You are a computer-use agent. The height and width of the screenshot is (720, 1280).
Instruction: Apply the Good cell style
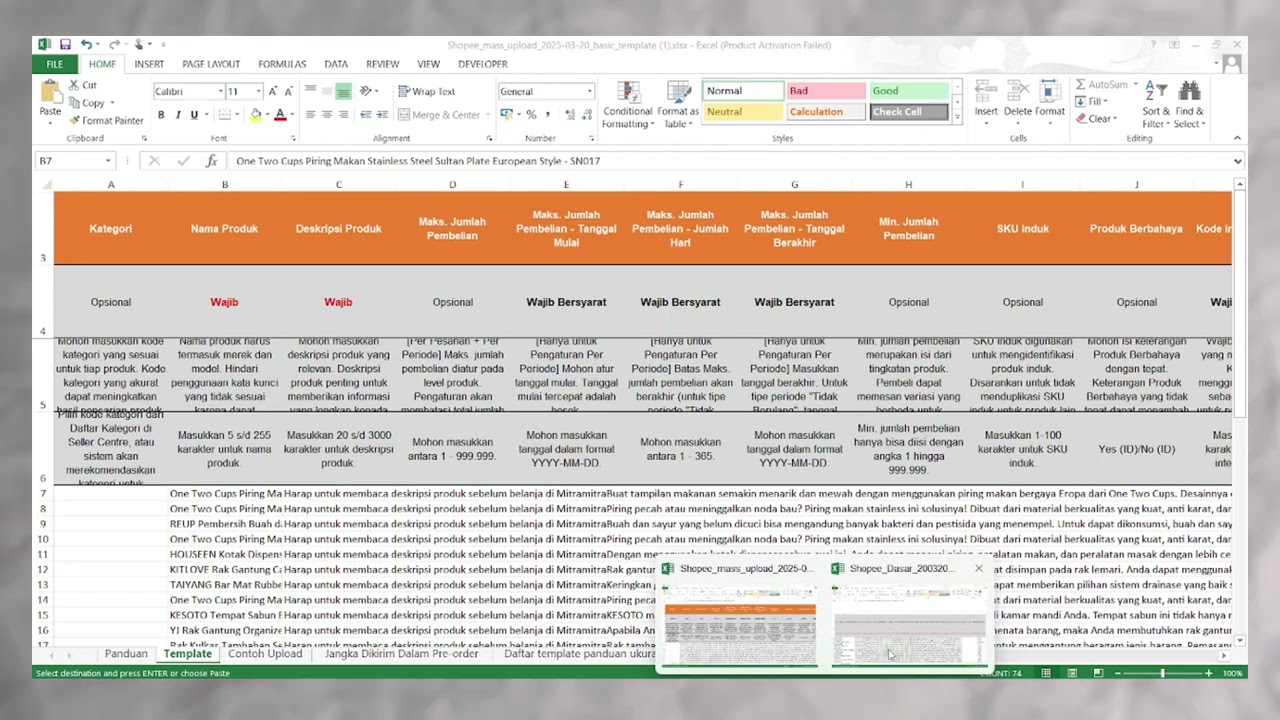coord(908,91)
